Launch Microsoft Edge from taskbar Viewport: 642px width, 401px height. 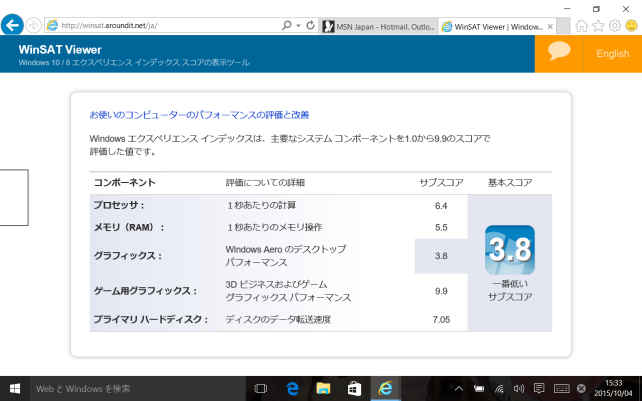(x=292, y=388)
